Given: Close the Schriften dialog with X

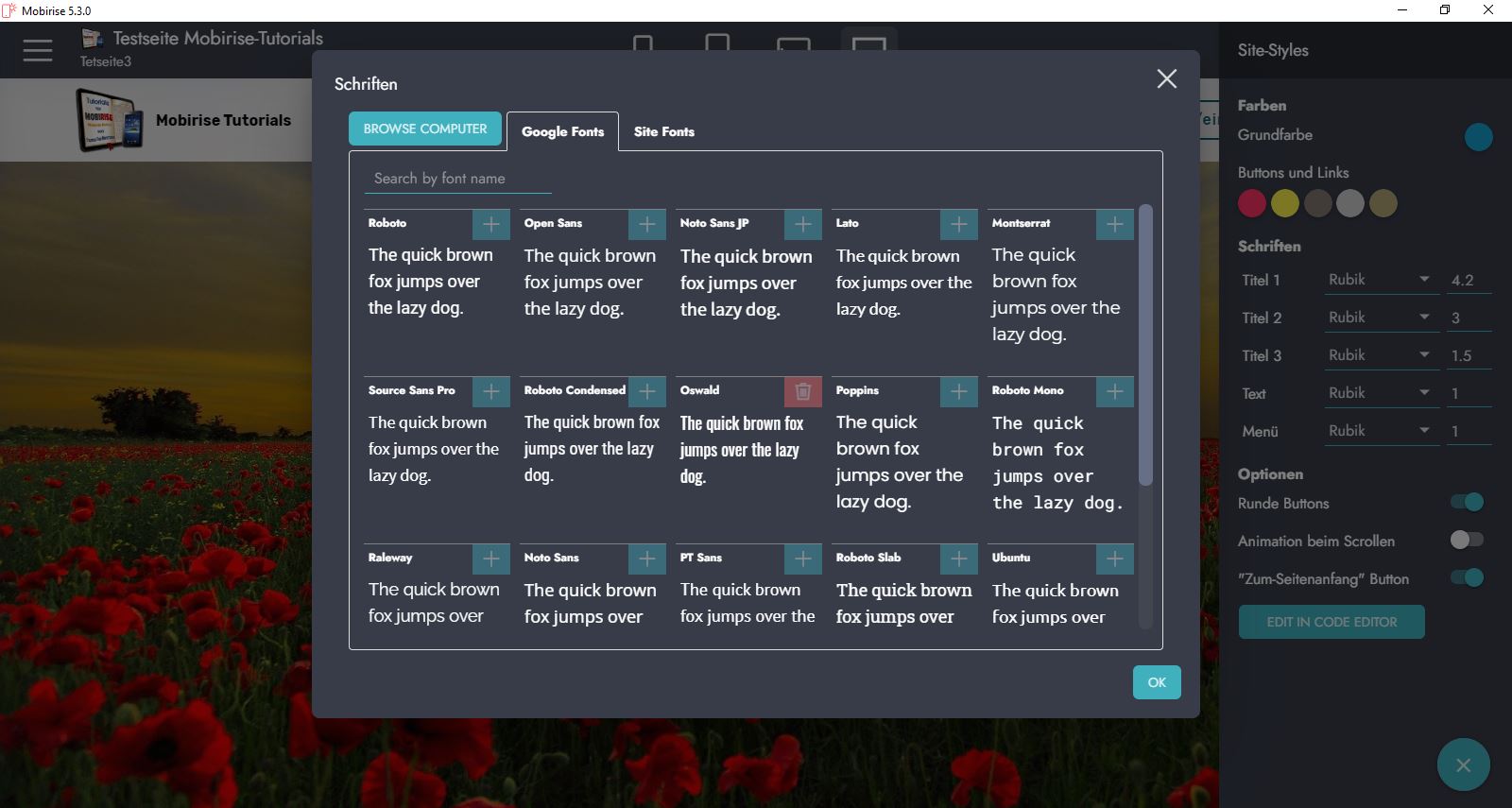Looking at the screenshot, I should [x=1167, y=79].
